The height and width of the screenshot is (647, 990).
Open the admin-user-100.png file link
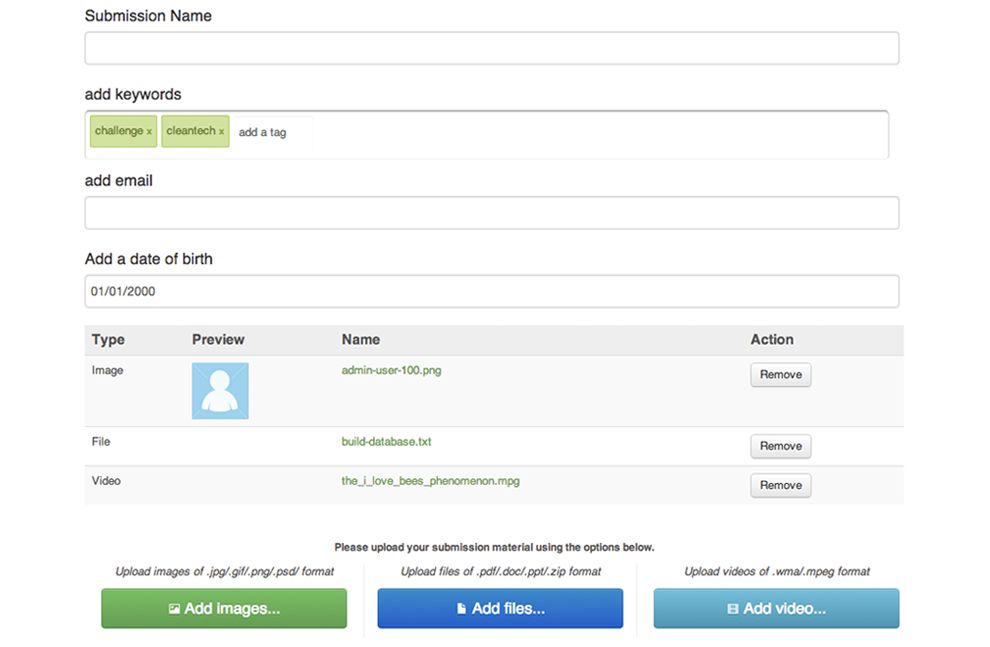pos(391,371)
